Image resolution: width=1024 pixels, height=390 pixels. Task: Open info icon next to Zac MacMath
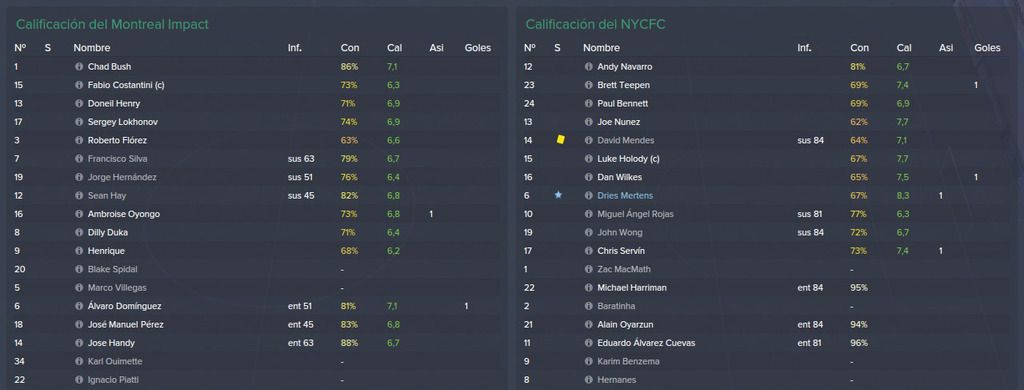tap(588, 269)
